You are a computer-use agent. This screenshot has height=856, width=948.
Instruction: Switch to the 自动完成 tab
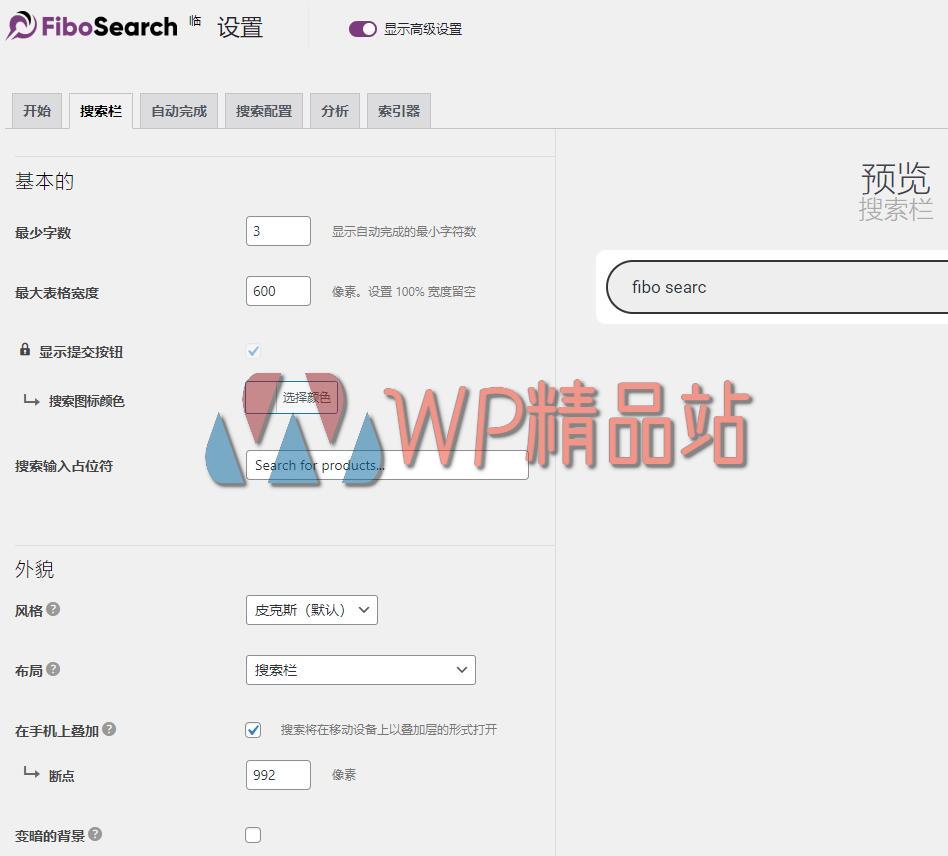point(178,110)
